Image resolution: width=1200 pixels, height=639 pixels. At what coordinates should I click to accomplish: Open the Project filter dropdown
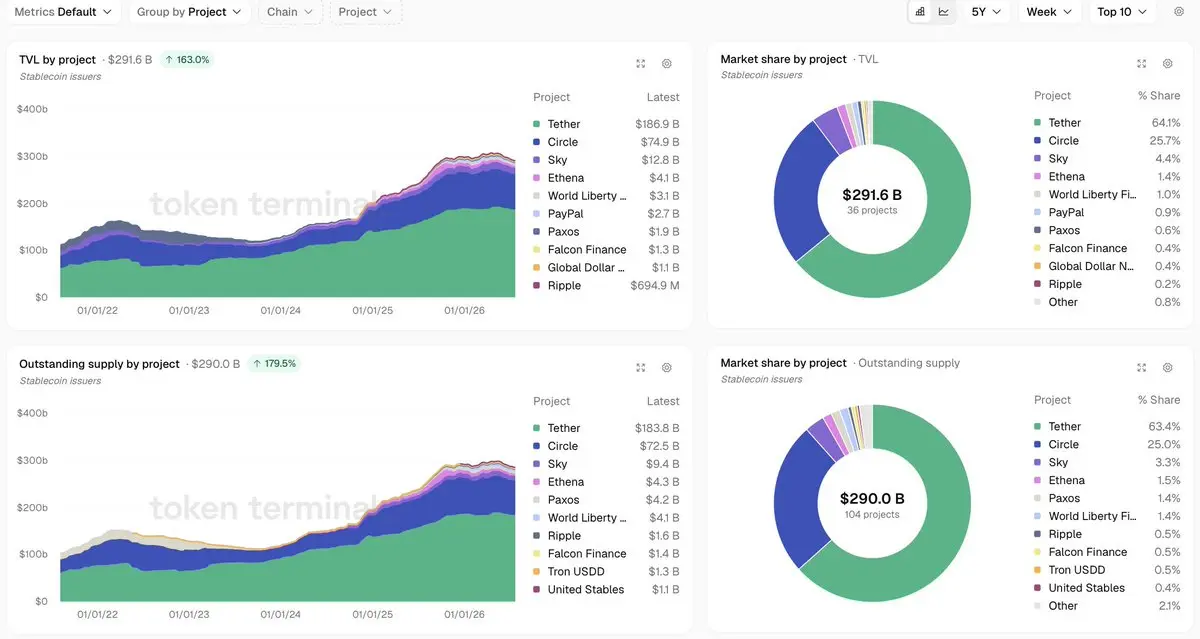(366, 12)
